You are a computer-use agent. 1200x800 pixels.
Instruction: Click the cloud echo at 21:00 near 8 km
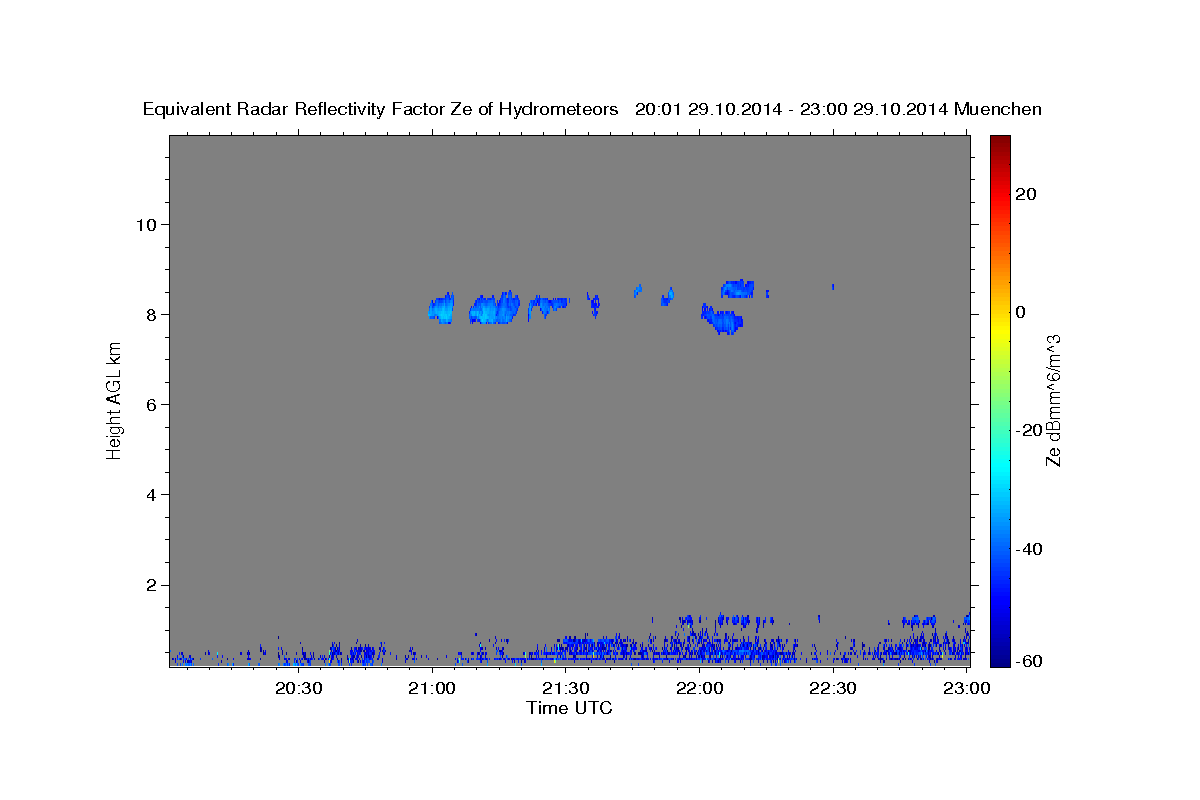(441, 307)
